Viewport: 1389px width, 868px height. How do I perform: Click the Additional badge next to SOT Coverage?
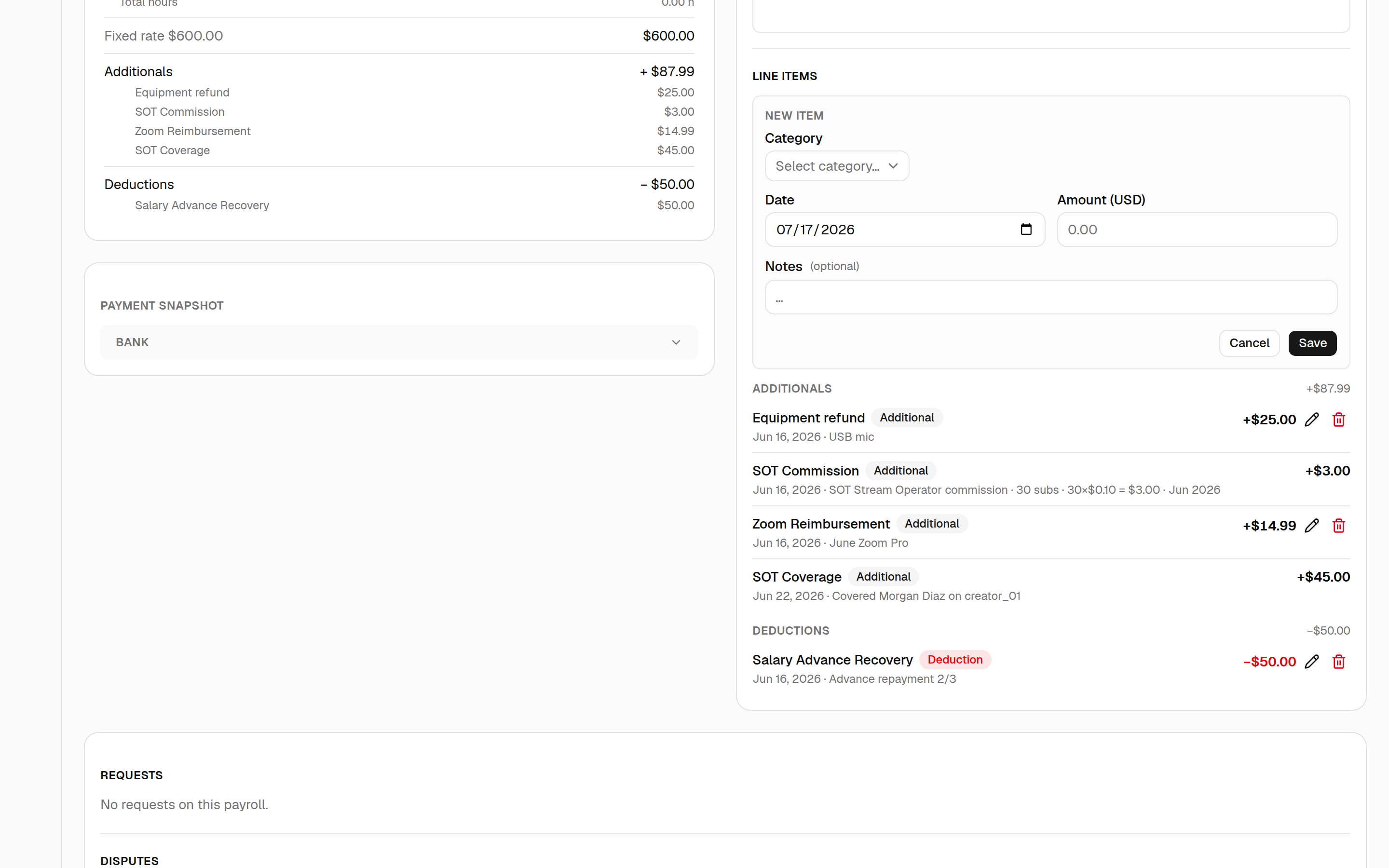(884, 577)
